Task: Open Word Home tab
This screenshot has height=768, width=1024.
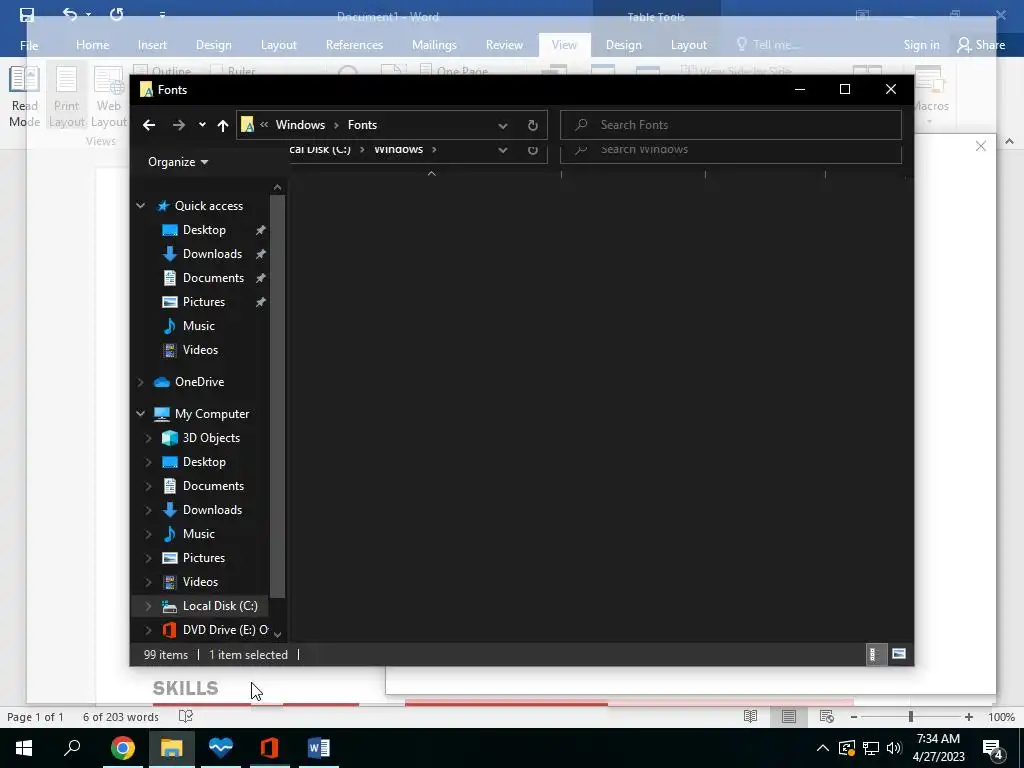Action: tap(93, 45)
